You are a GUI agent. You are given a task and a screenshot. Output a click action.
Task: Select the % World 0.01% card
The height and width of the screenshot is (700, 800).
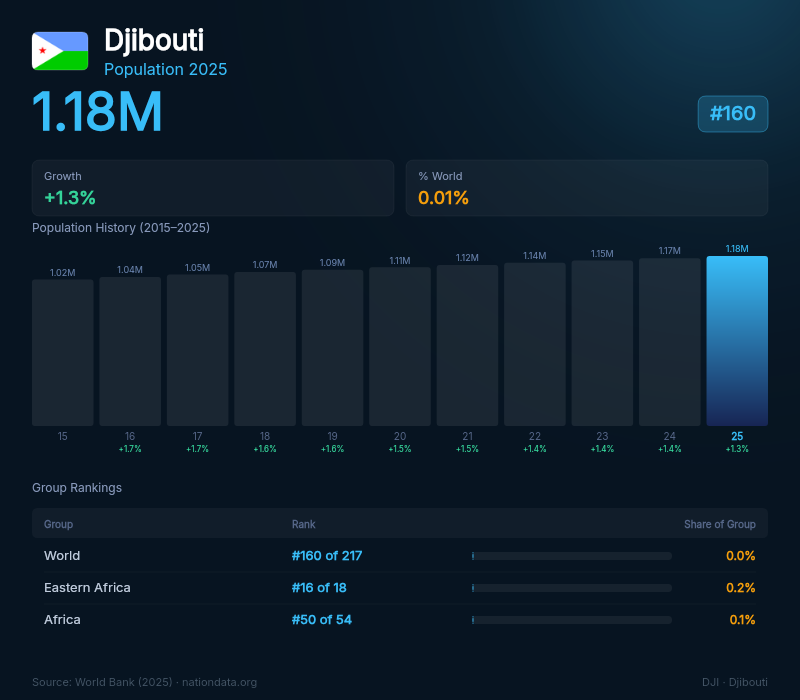click(587, 188)
